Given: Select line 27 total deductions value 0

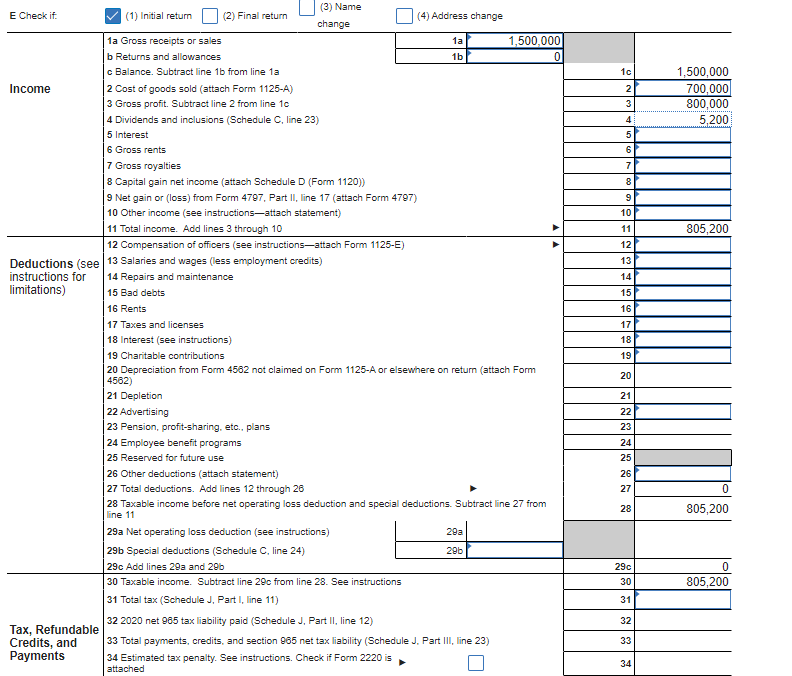Looking at the screenshot, I should point(725,489).
